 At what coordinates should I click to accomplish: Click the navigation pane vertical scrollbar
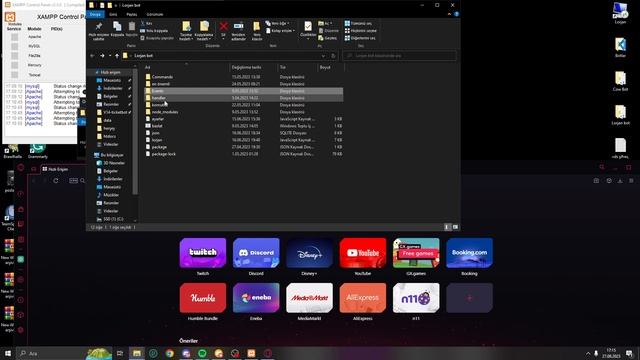135,131
